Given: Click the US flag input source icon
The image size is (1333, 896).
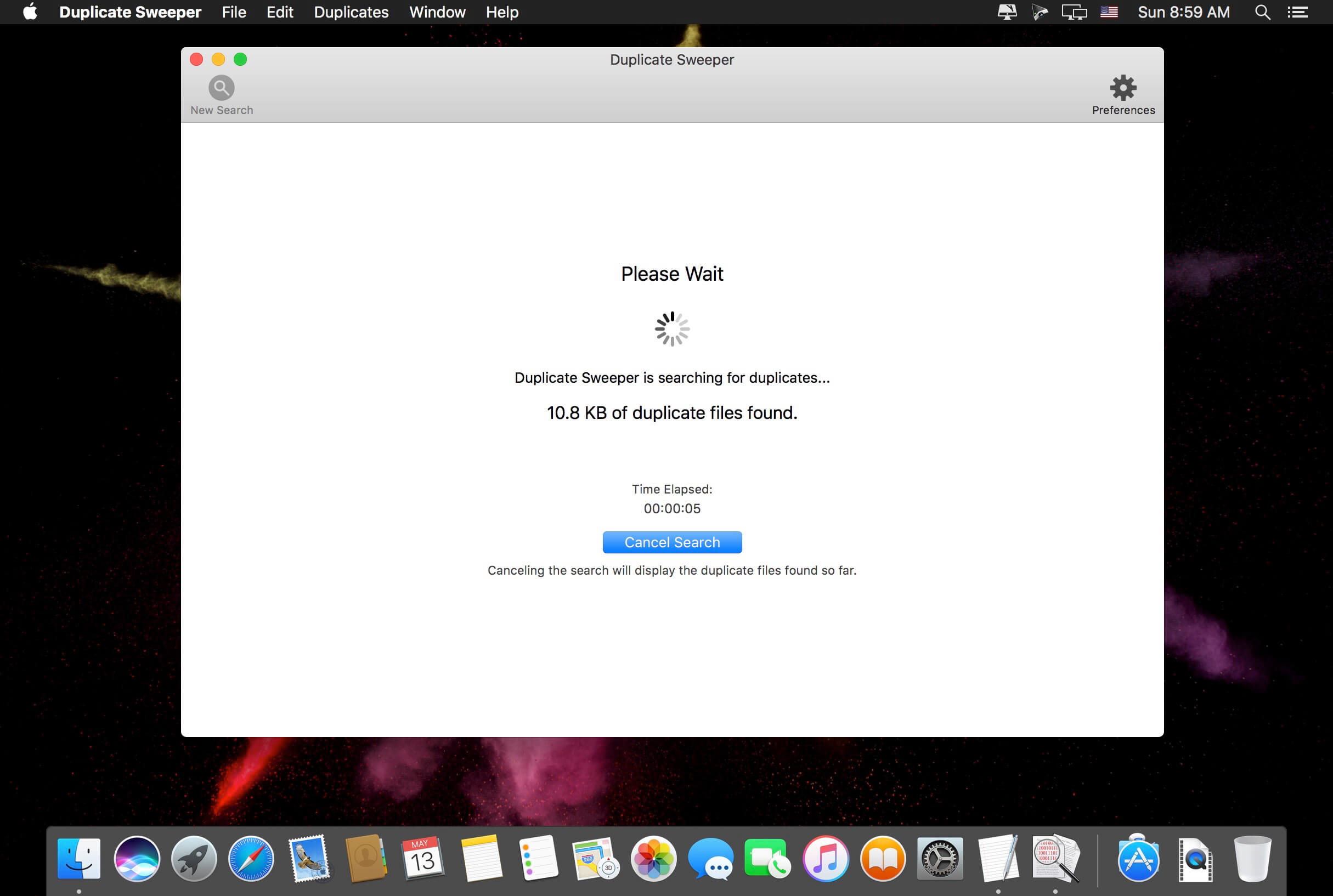Looking at the screenshot, I should [1109, 12].
